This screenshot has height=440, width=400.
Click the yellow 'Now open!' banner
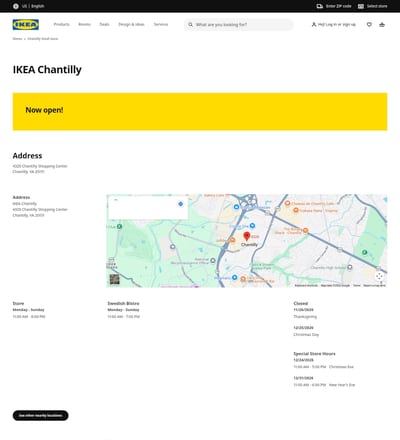point(200,112)
